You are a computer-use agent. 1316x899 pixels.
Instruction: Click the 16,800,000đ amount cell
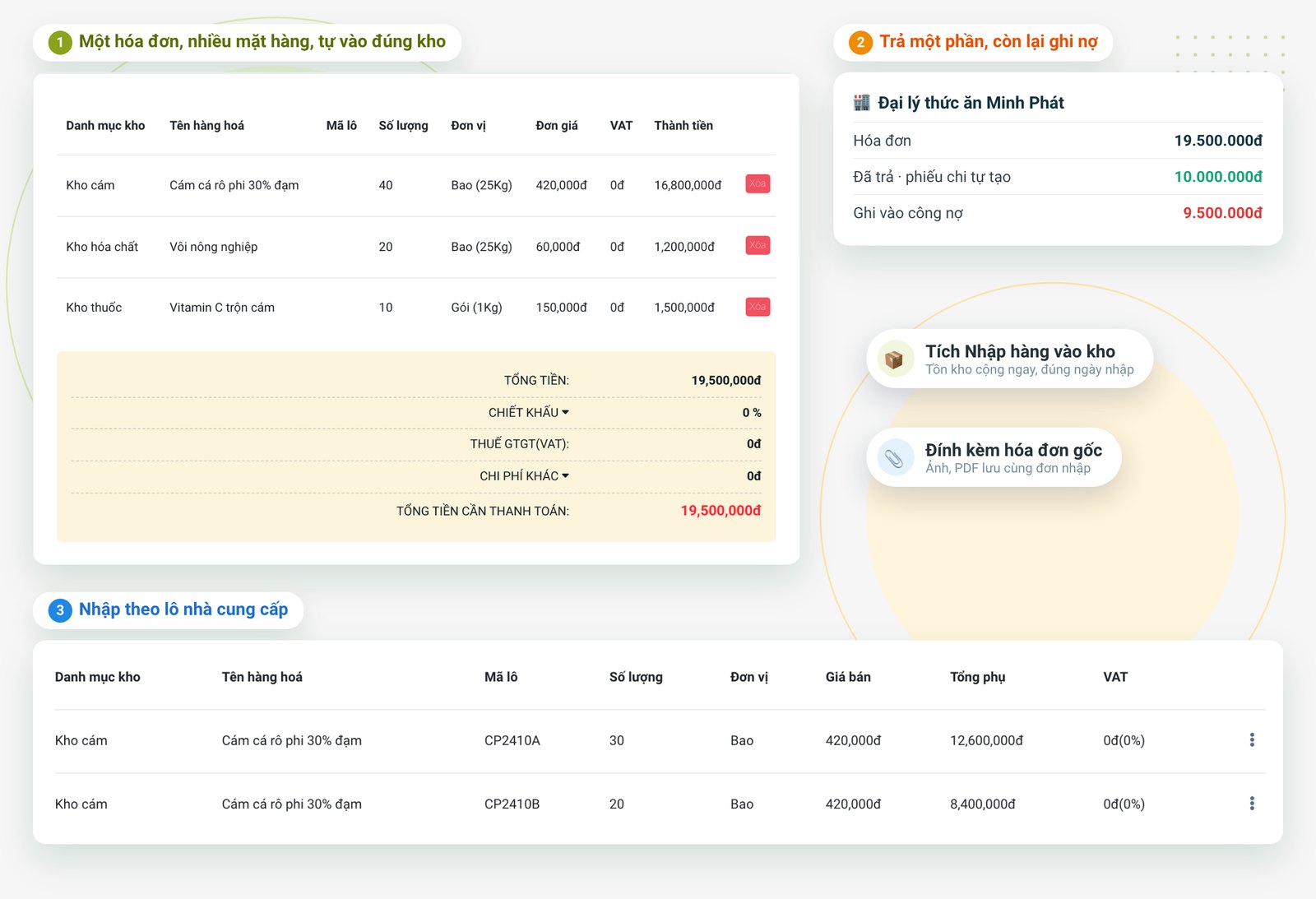pyautogui.click(x=688, y=185)
